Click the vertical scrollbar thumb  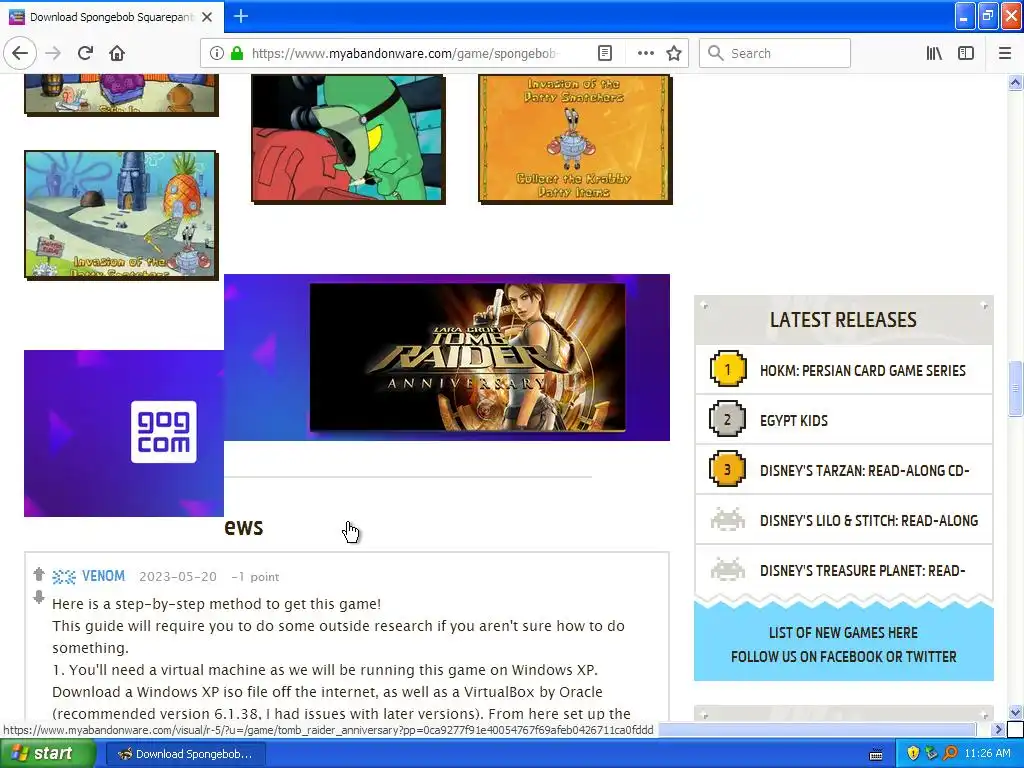tap(1015, 389)
